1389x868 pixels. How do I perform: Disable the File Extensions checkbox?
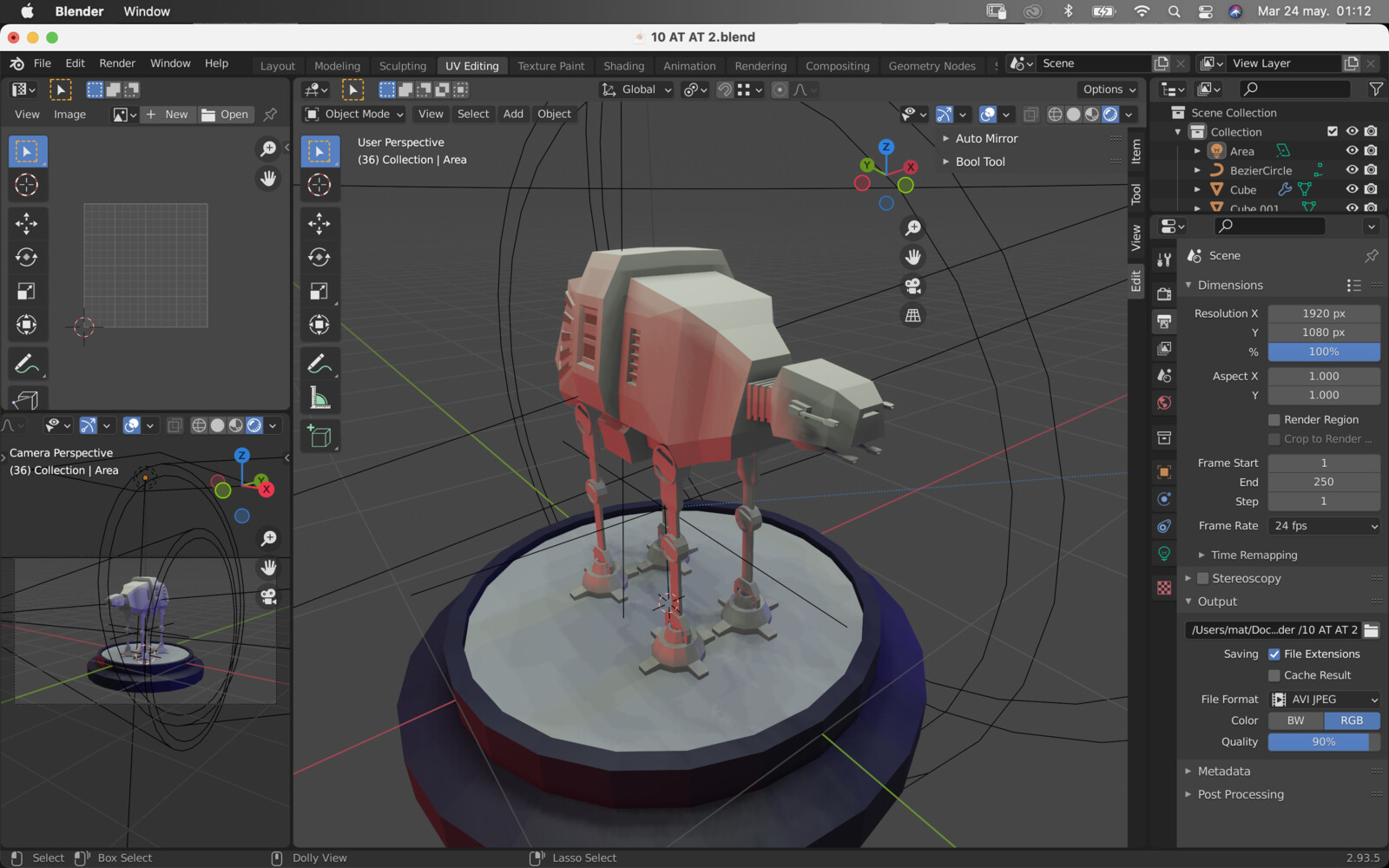[x=1274, y=654]
